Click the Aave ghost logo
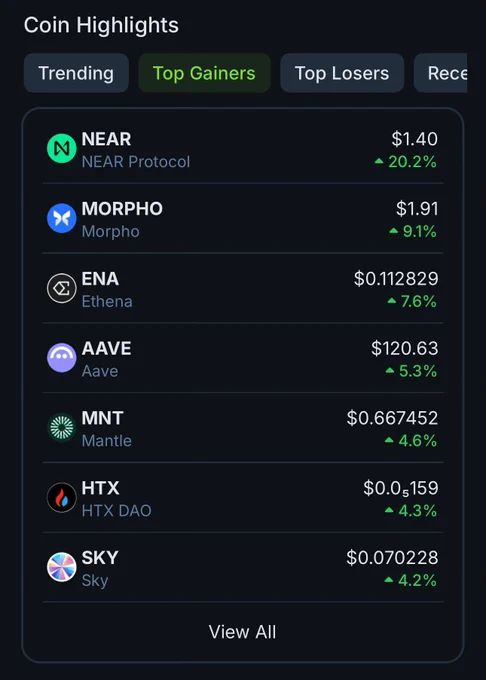The width and height of the screenshot is (486, 680). pyautogui.click(x=62, y=358)
